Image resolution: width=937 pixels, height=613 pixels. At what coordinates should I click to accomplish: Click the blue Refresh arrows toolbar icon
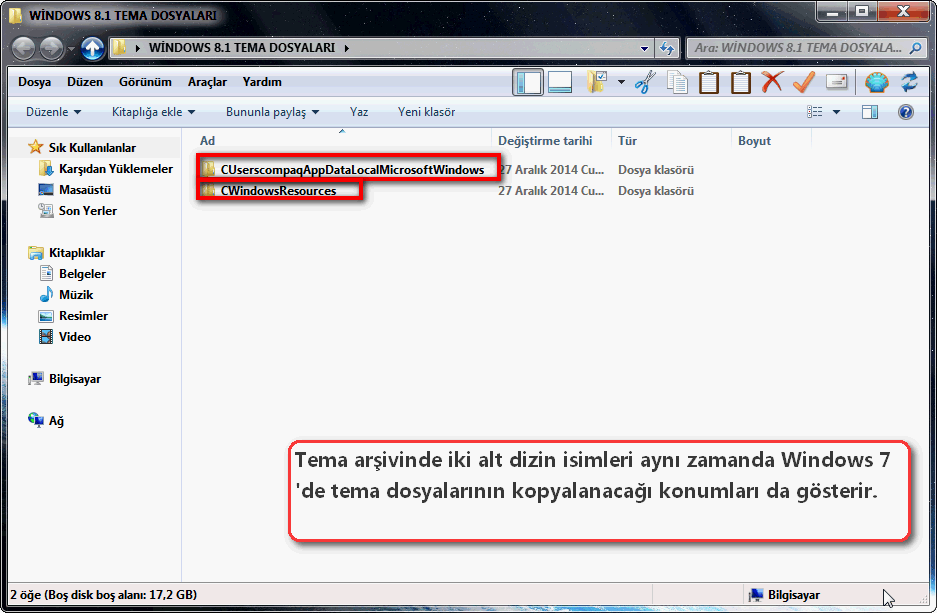[910, 82]
